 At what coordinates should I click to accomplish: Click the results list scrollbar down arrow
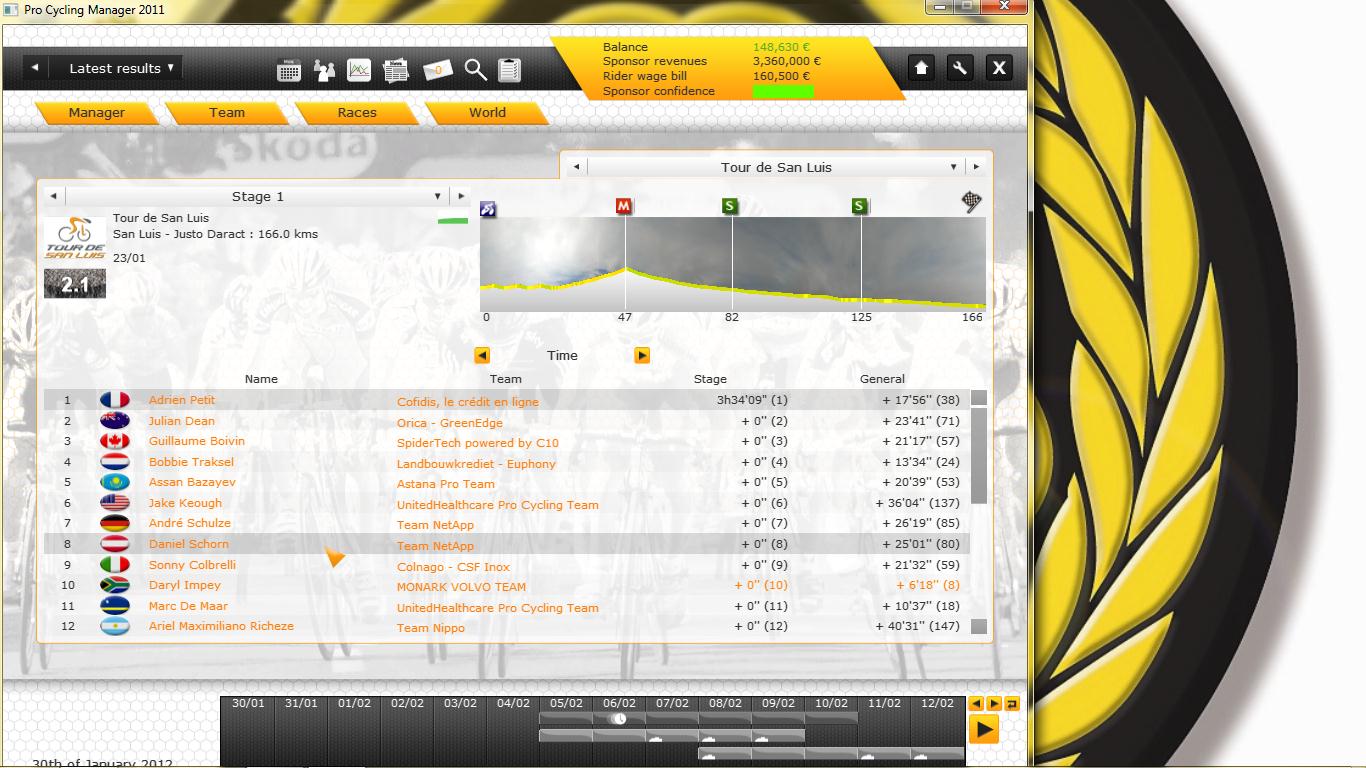pyautogui.click(x=979, y=627)
